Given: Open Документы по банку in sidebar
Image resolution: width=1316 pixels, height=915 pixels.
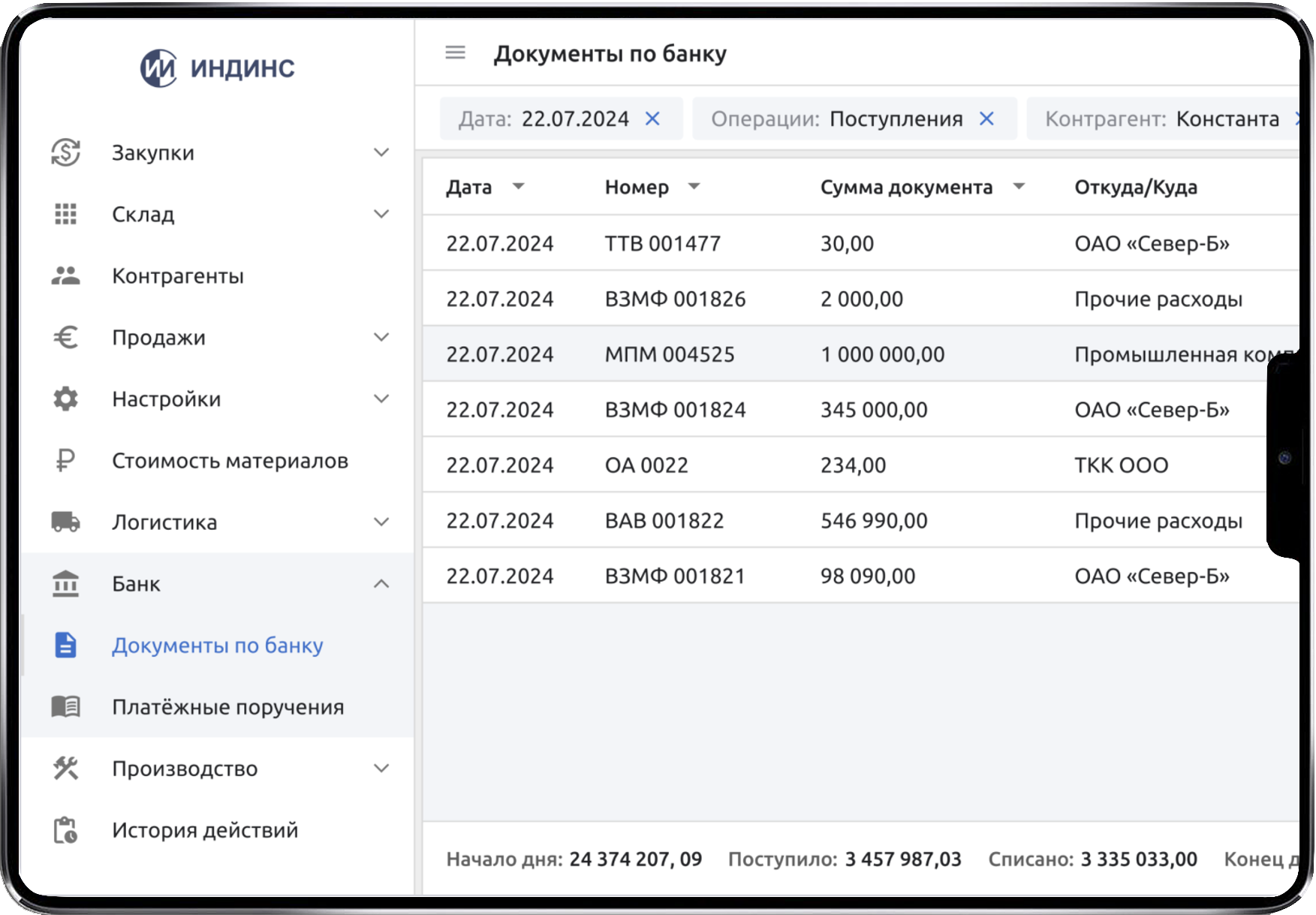Looking at the screenshot, I should point(218,645).
